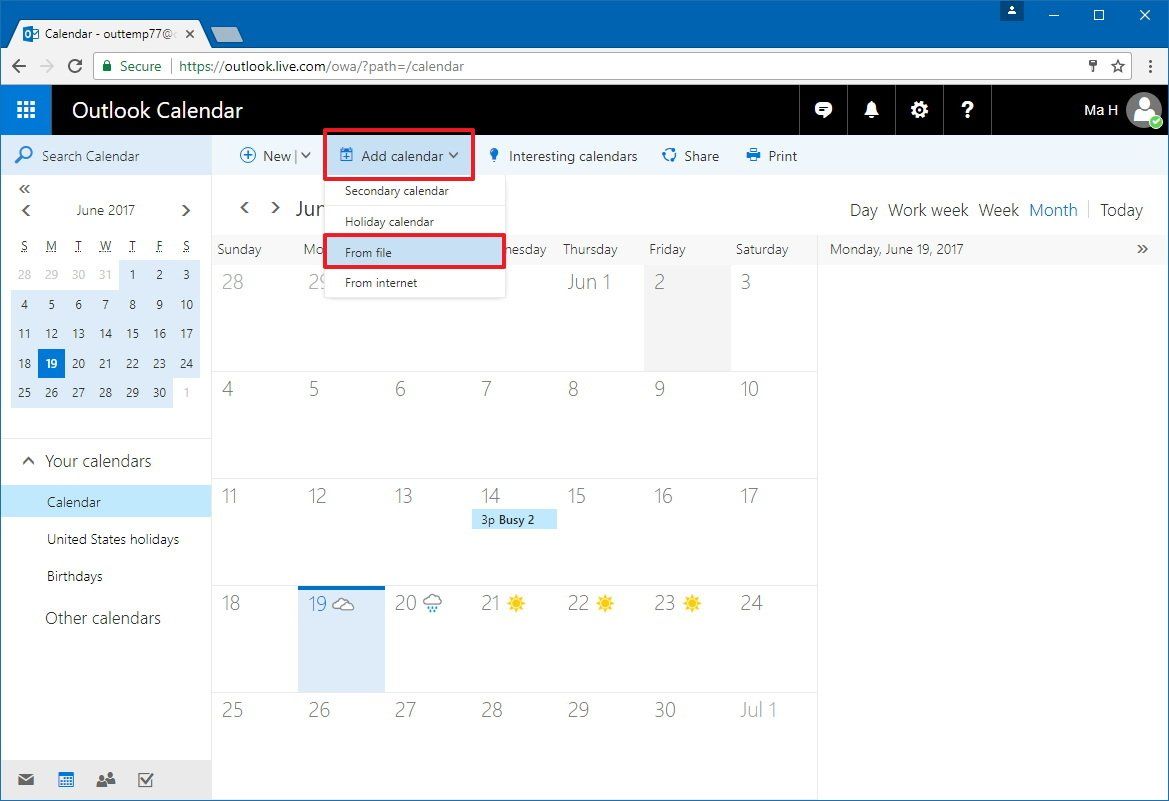Select June 23 cell in month grid
The width and height of the screenshot is (1169, 801).
(x=687, y=639)
